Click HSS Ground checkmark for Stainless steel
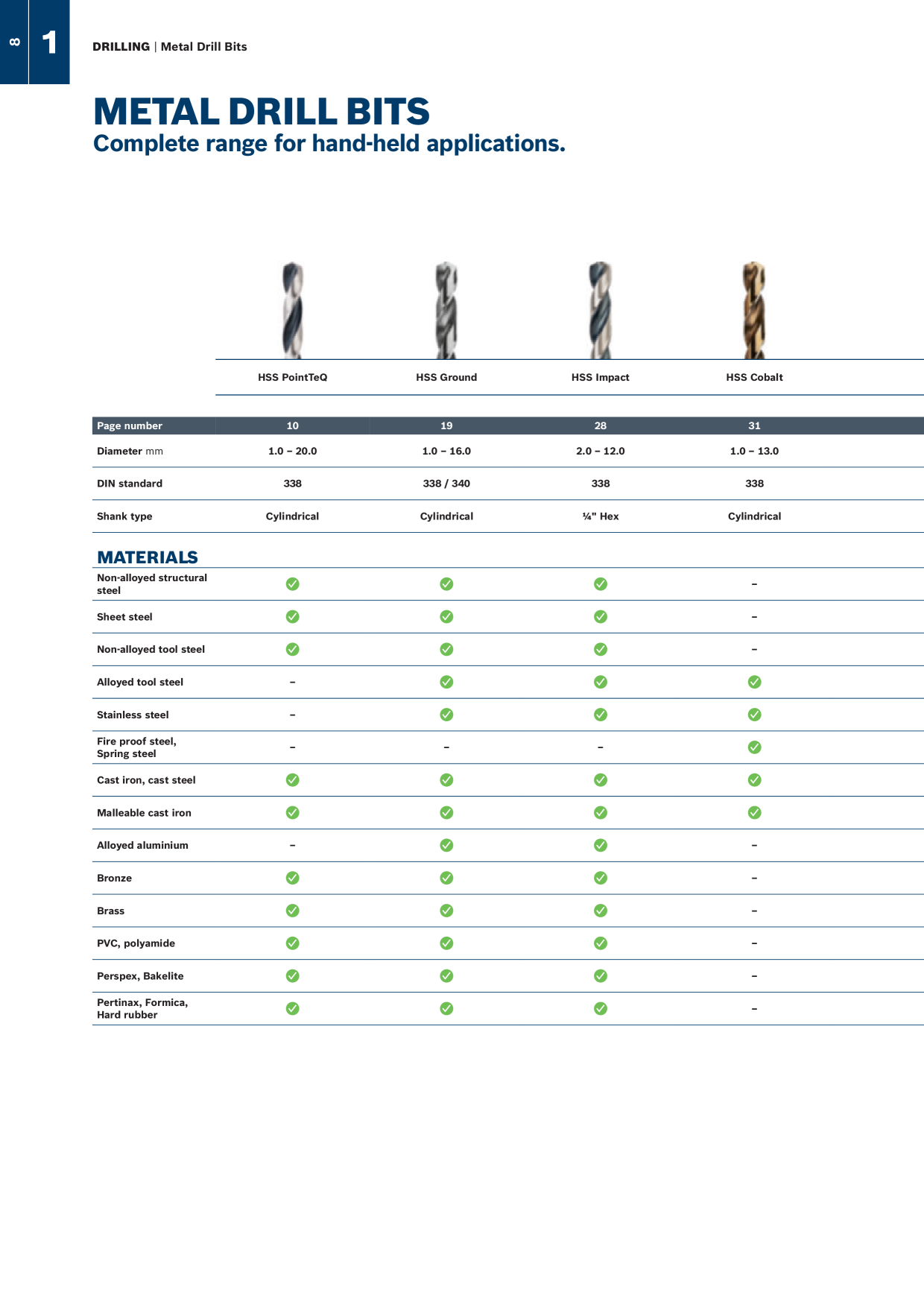924x1307 pixels. click(x=446, y=715)
